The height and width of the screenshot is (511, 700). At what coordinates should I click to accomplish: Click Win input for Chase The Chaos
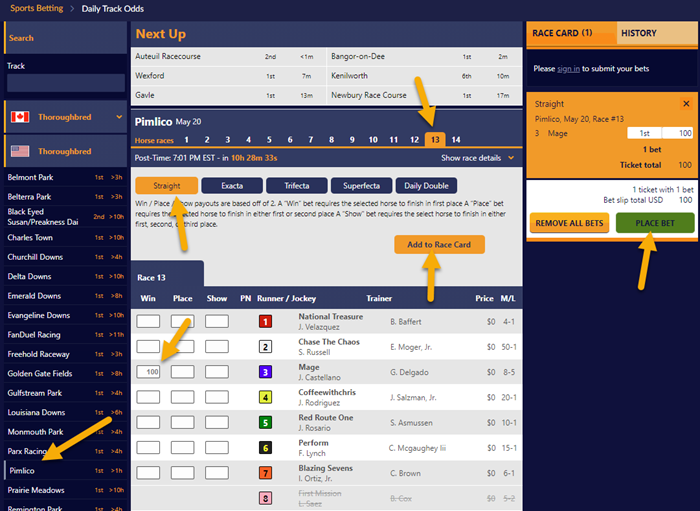(148, 347)
